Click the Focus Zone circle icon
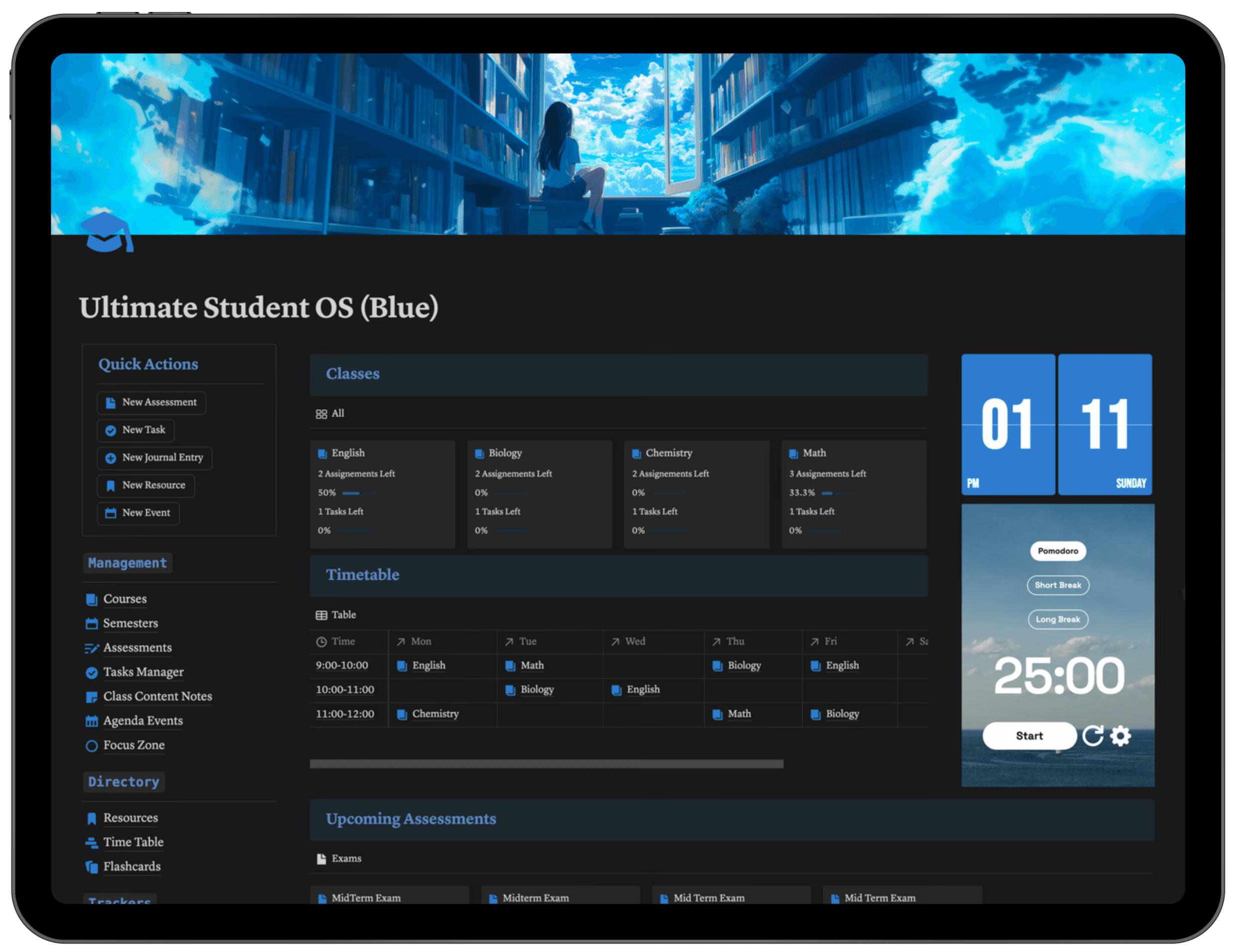1236x952 pixels. (91, 746)
